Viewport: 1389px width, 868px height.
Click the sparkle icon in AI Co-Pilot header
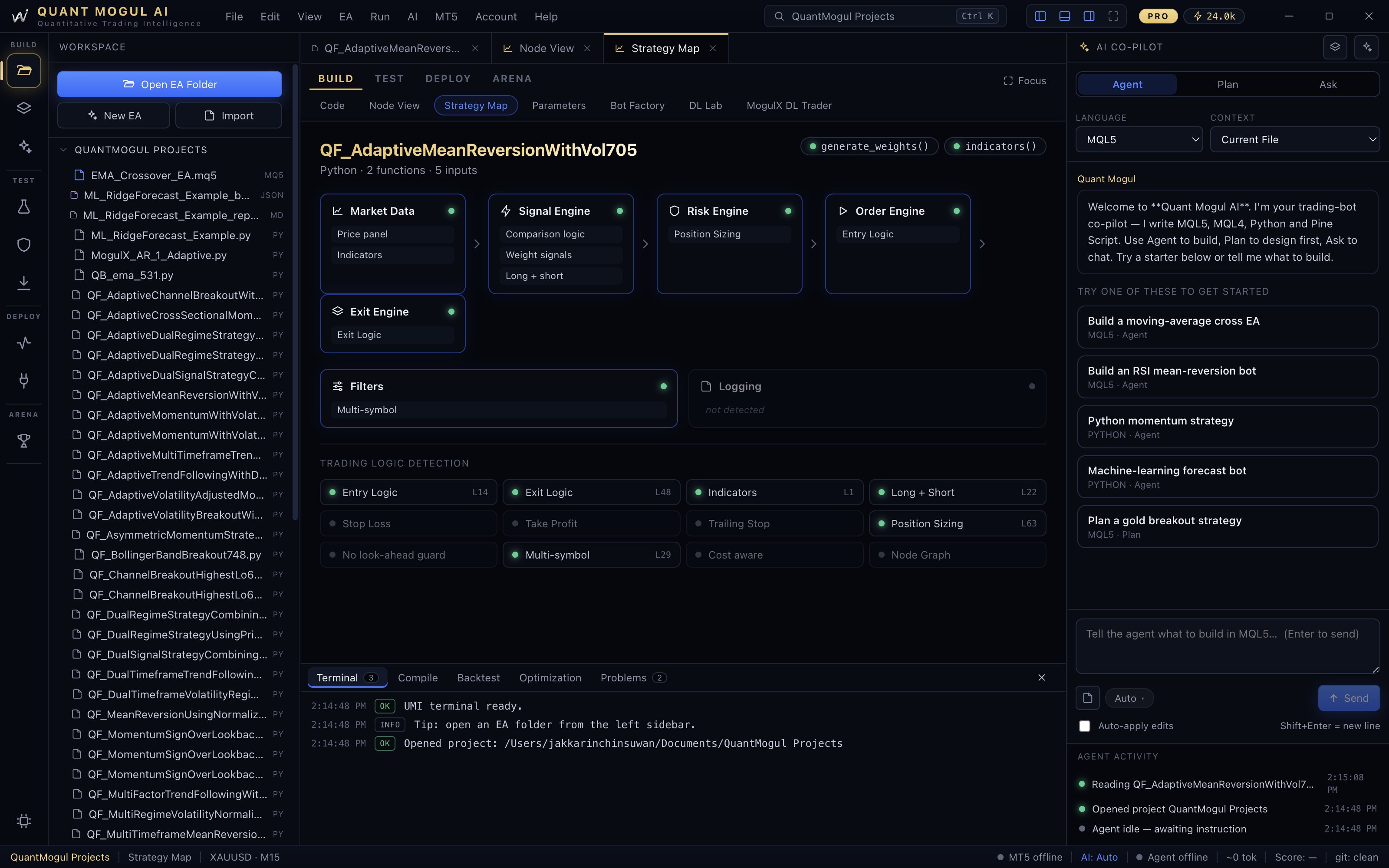pos(1366,47)
